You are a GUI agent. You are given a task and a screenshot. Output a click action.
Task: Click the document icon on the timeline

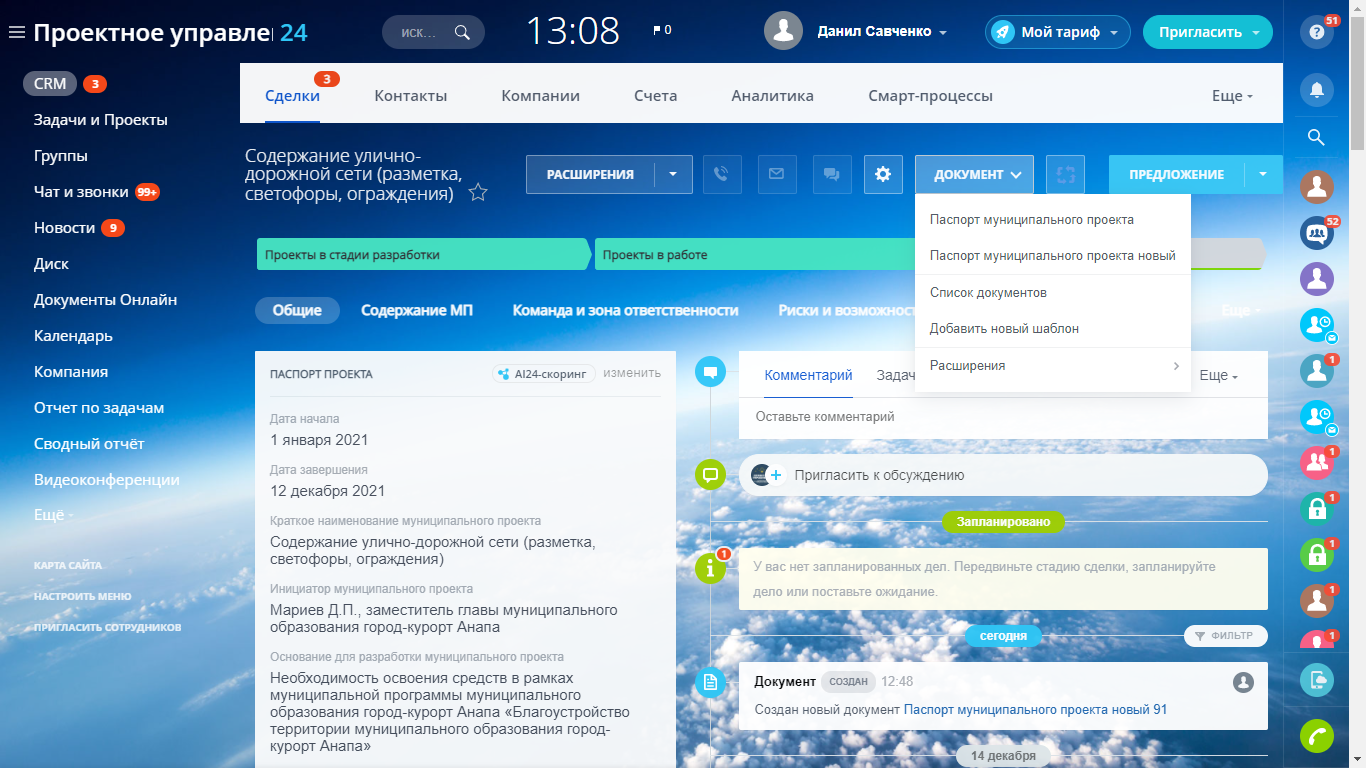711,682
